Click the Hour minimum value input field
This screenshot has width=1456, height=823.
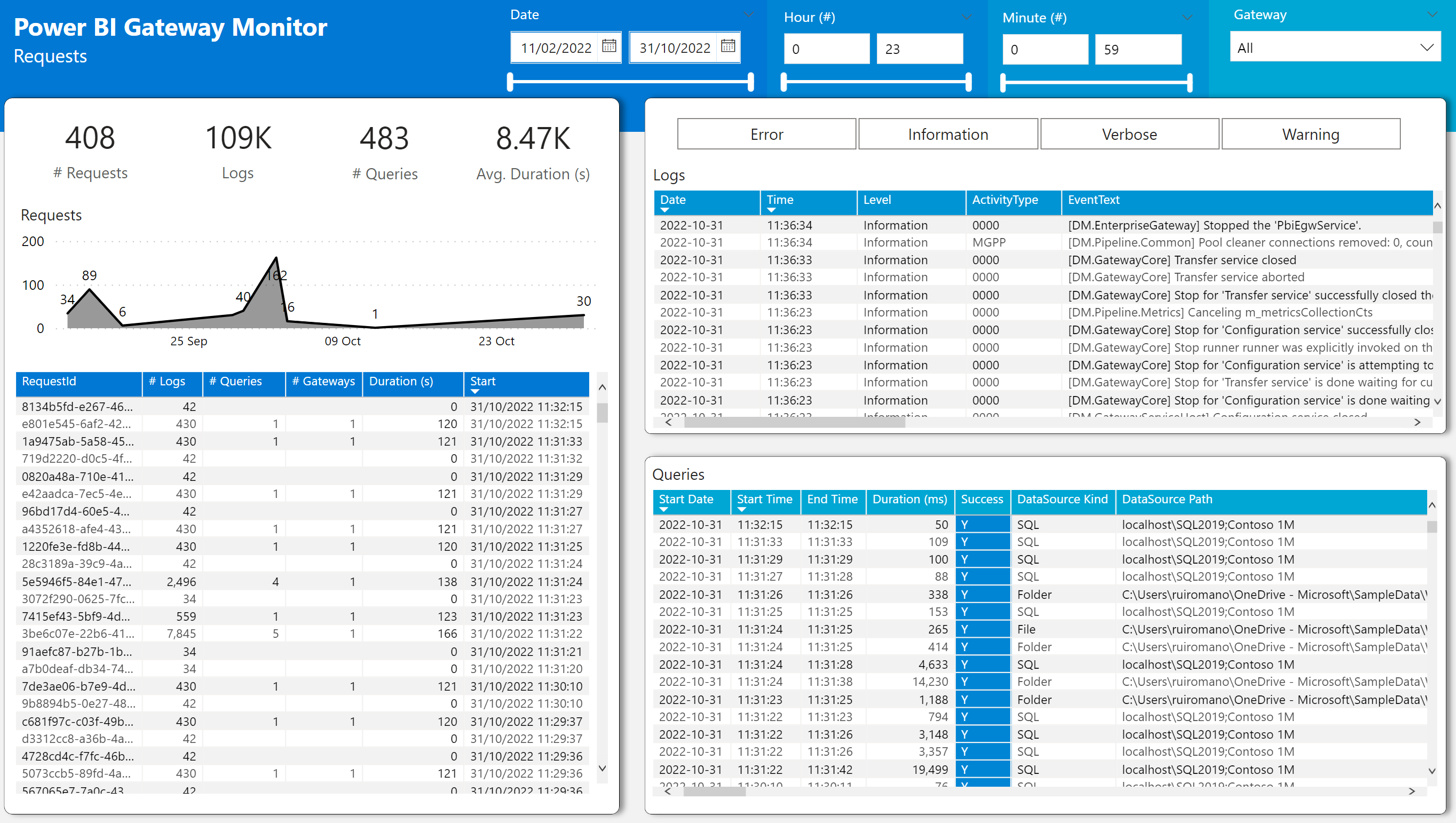(826, 49)
